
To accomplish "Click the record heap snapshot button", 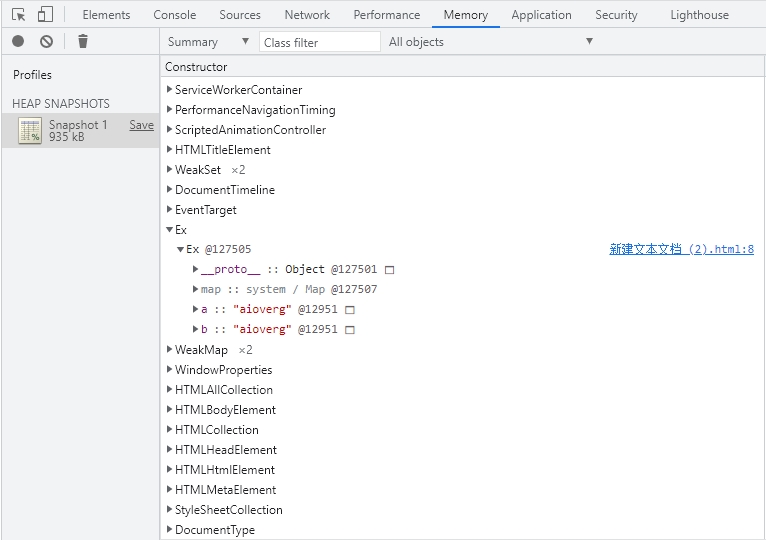I will [x=18, y=41].
